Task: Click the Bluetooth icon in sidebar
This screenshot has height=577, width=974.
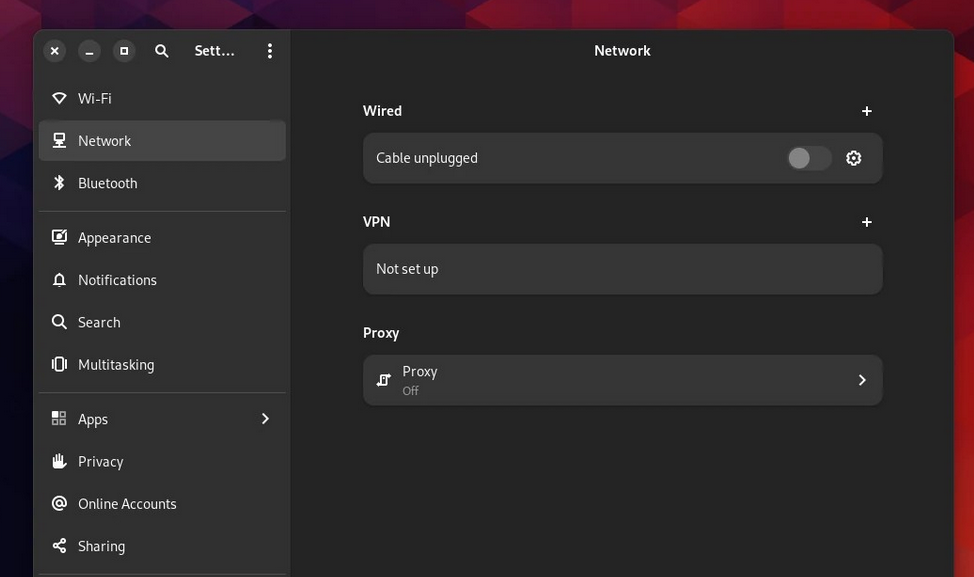Action: click(x=59, y=183)
